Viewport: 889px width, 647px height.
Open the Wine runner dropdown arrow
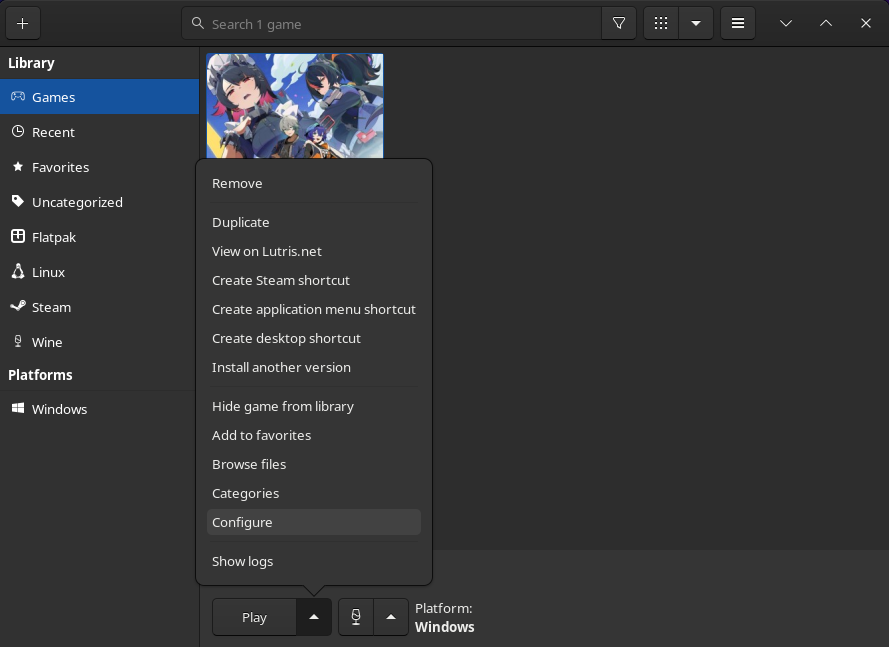[391, 617]
